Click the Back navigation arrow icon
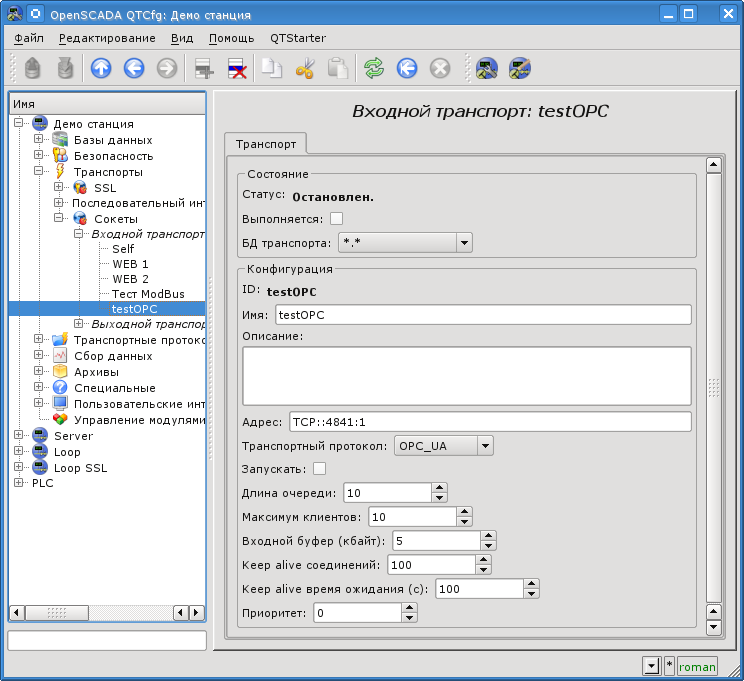744x681 pixels. point(134,68)
